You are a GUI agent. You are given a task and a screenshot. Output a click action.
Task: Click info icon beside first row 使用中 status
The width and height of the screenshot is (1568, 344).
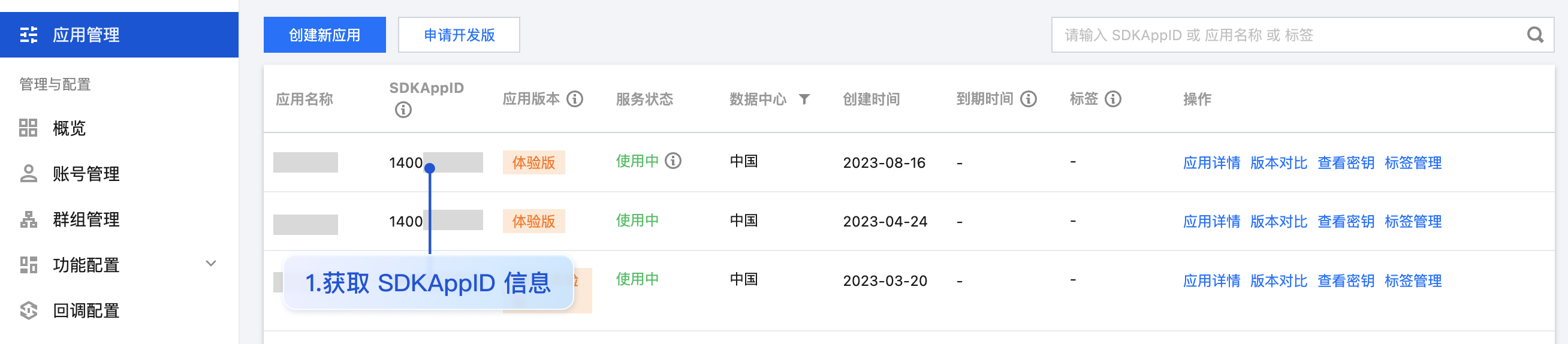673,161
